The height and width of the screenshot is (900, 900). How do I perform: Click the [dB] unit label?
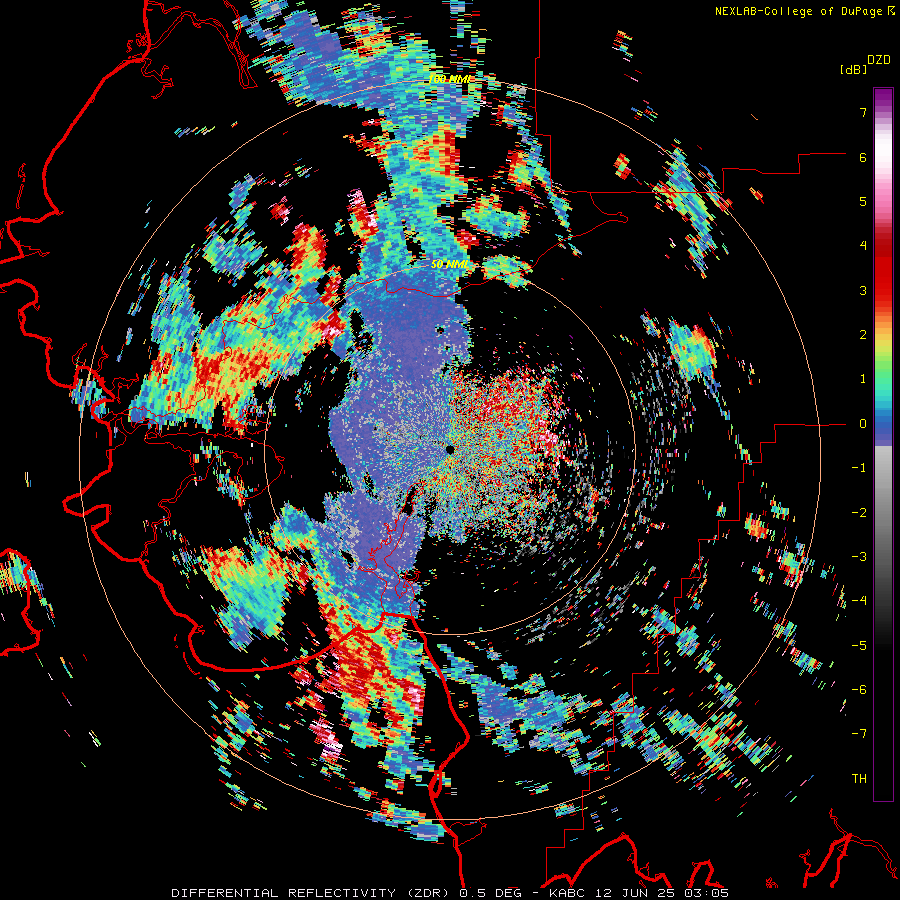[854, 69]
